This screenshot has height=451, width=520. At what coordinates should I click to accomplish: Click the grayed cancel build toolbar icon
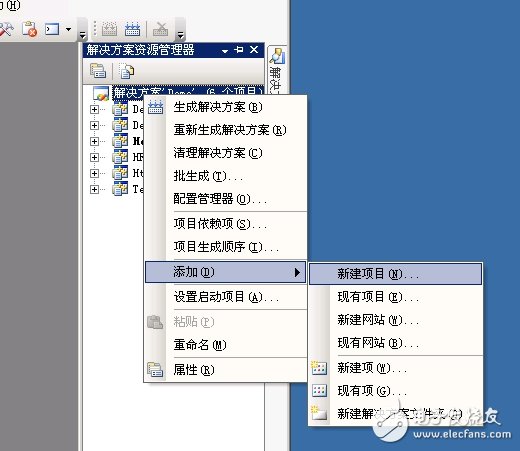[x=160, y=29]
